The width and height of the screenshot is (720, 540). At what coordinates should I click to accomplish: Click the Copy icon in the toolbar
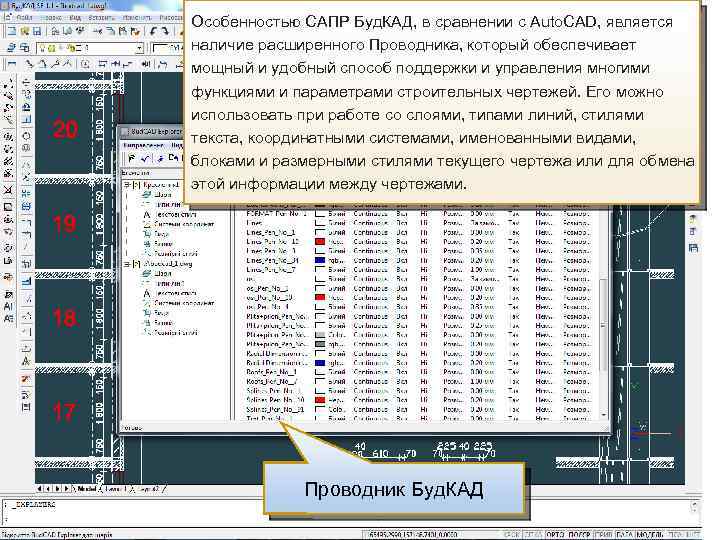coord(111,31)
